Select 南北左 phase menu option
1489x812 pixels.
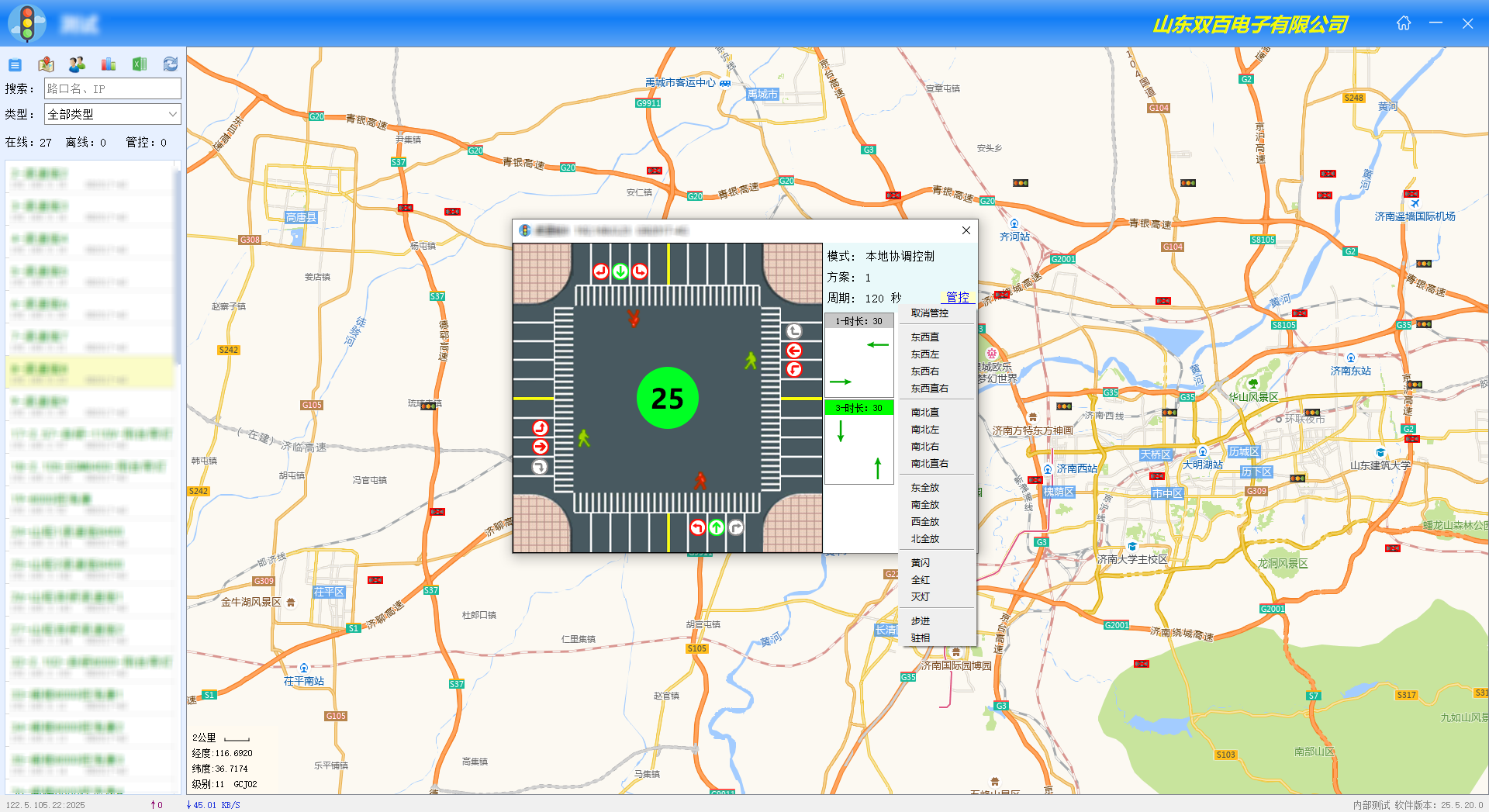pyautogui.click(x=924, y=430)
